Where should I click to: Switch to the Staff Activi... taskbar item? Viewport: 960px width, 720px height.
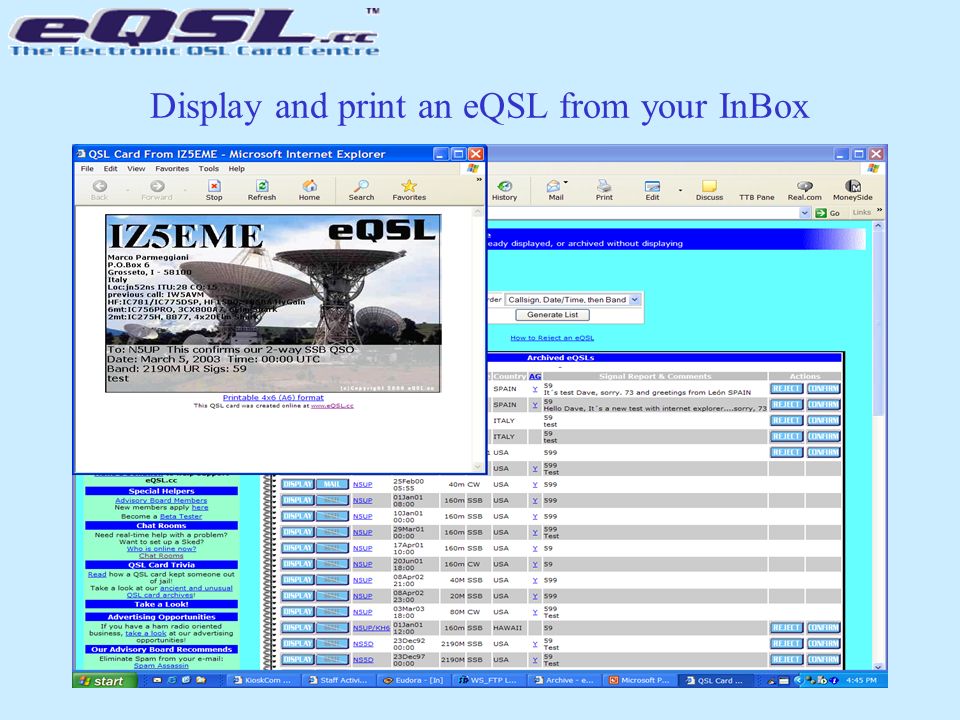click(x=339, y=680)
